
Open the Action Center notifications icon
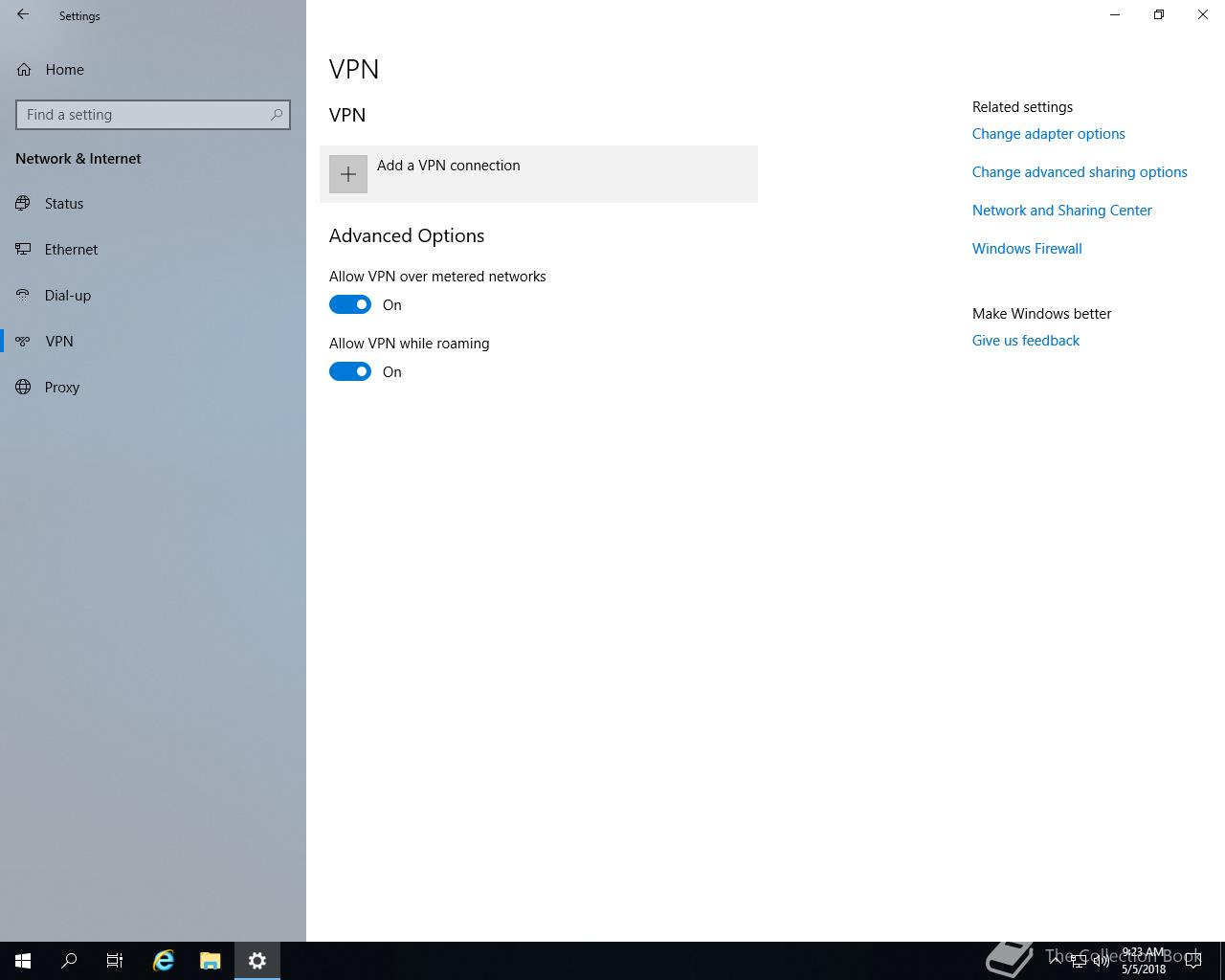coord(1192,961)
